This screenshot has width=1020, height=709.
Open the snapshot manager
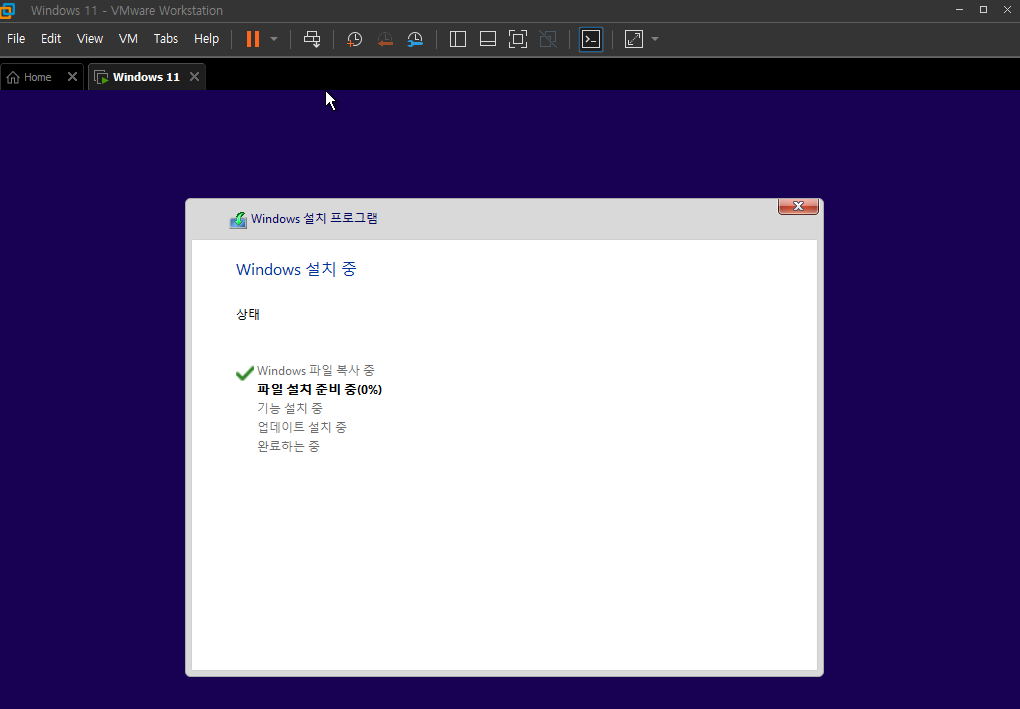point(415,39)
